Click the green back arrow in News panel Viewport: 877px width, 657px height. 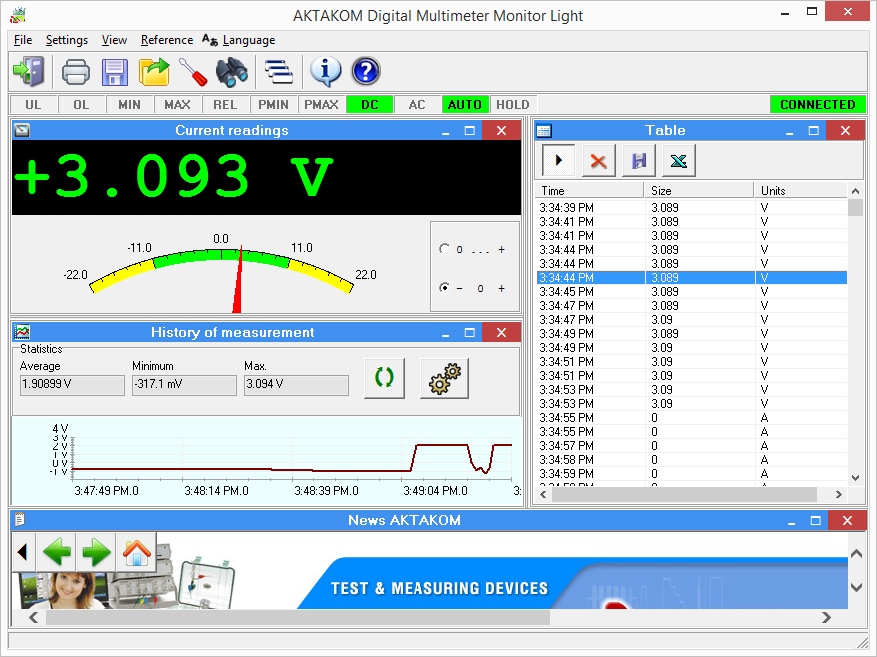click(56, 552)
